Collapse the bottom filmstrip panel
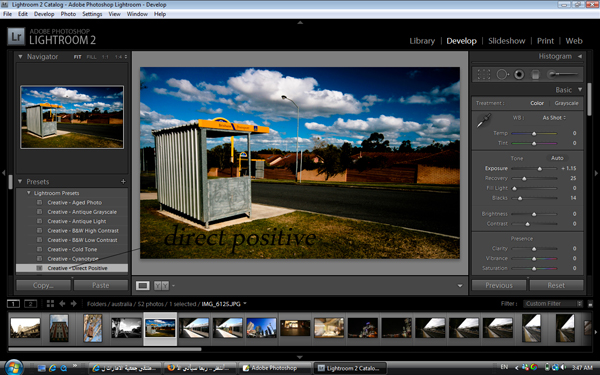Image resolution: width=600 pixels, height=375 pixels. click(300, 357)
